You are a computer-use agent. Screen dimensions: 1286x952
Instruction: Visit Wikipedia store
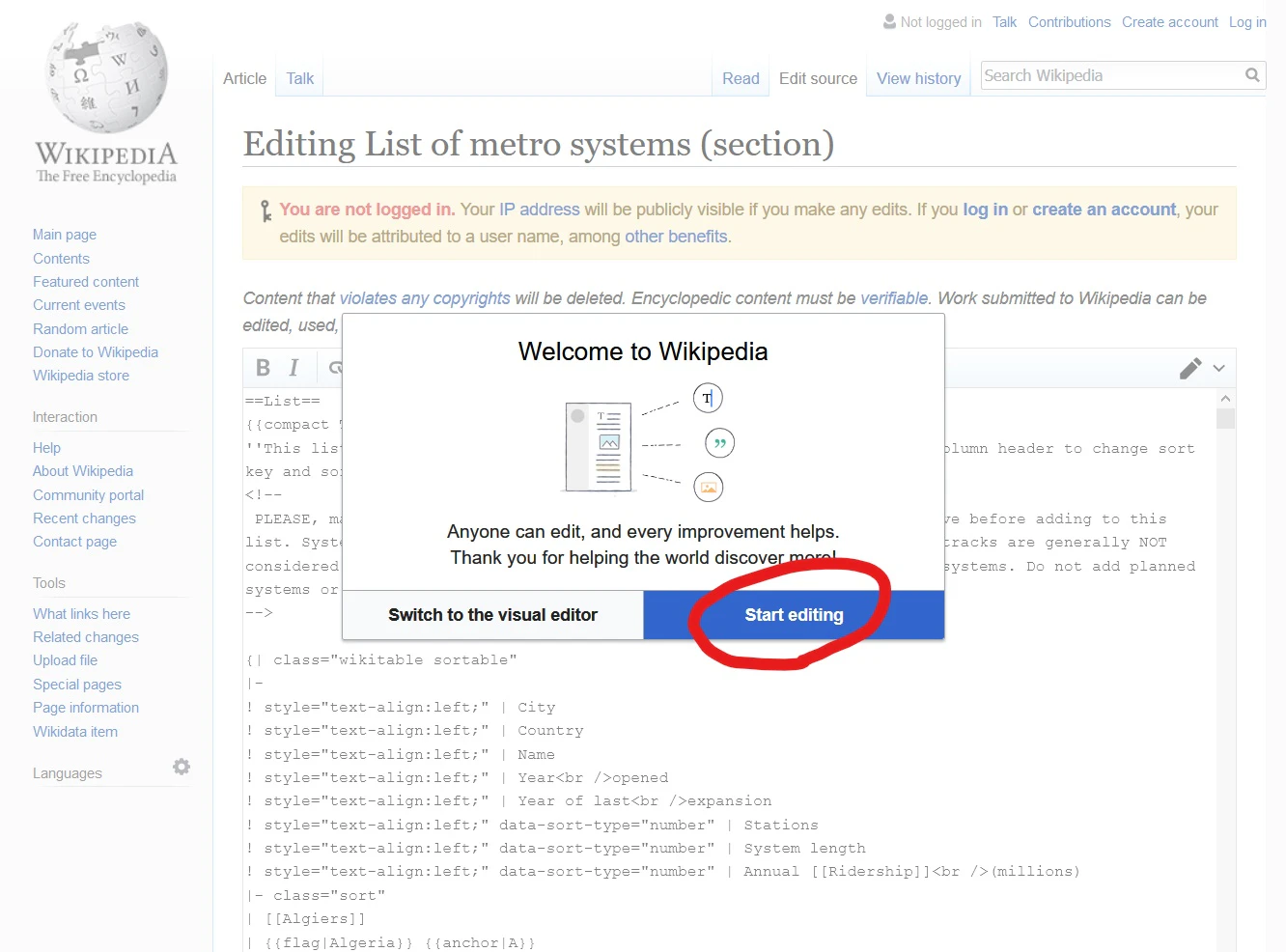[81, 376]
